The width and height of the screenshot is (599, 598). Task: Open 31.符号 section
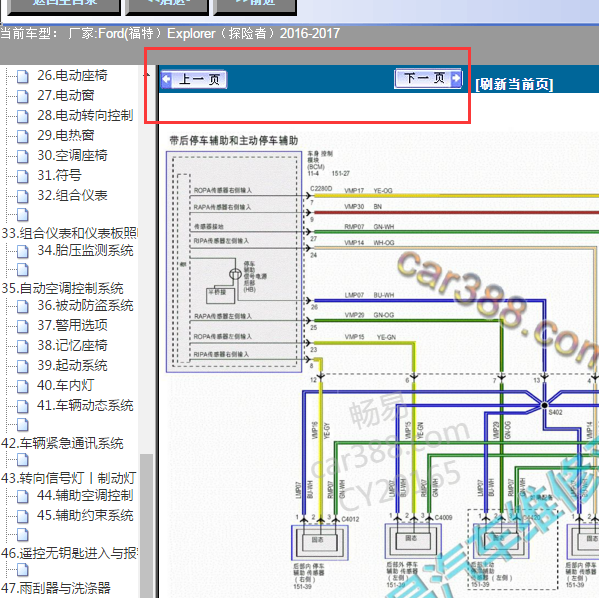(59, 175)
